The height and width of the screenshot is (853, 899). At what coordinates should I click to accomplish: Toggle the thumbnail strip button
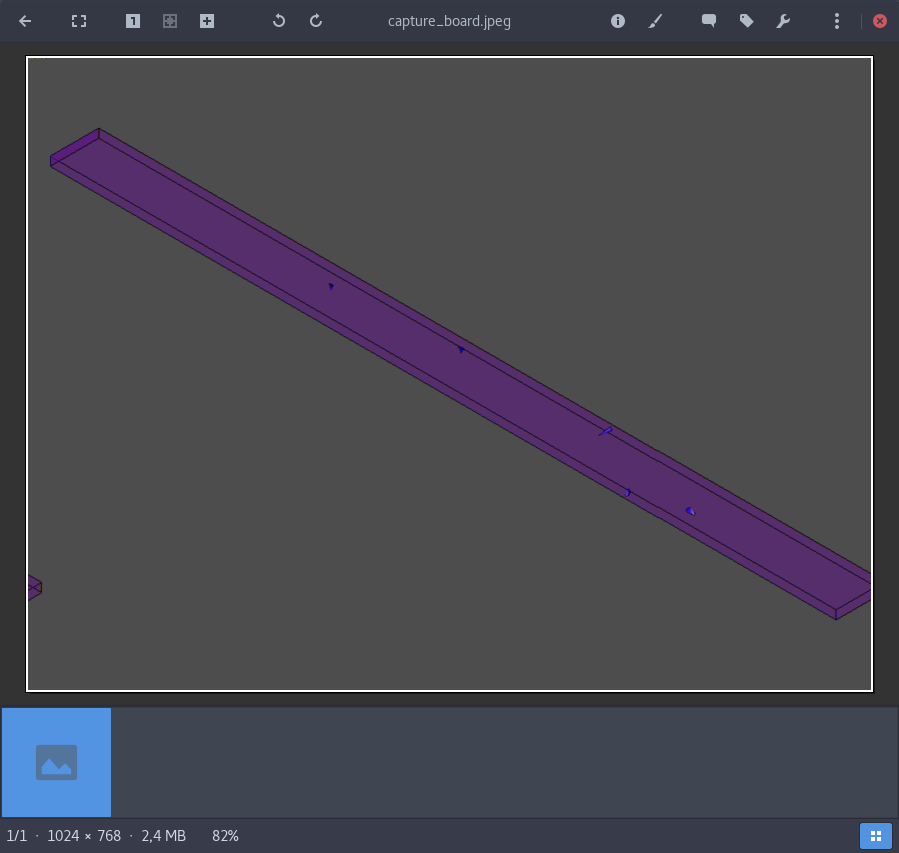[875, 836]
